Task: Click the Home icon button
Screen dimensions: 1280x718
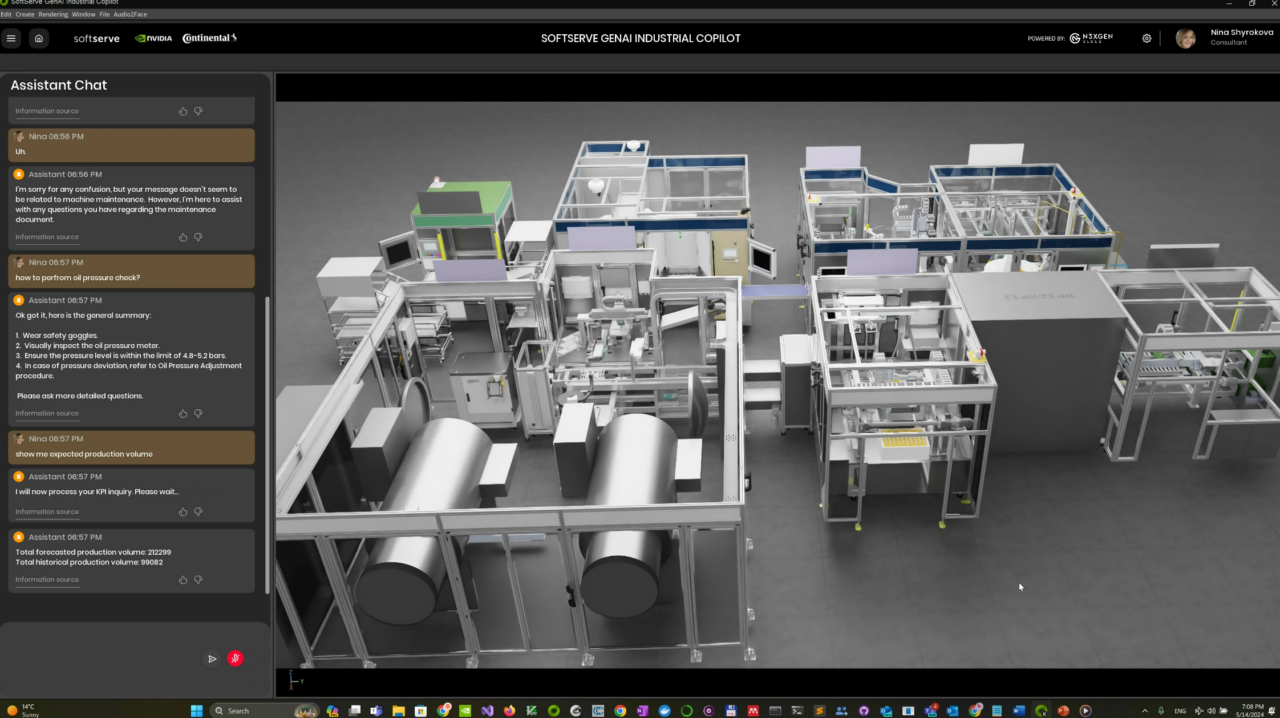Action: (38, 38)
